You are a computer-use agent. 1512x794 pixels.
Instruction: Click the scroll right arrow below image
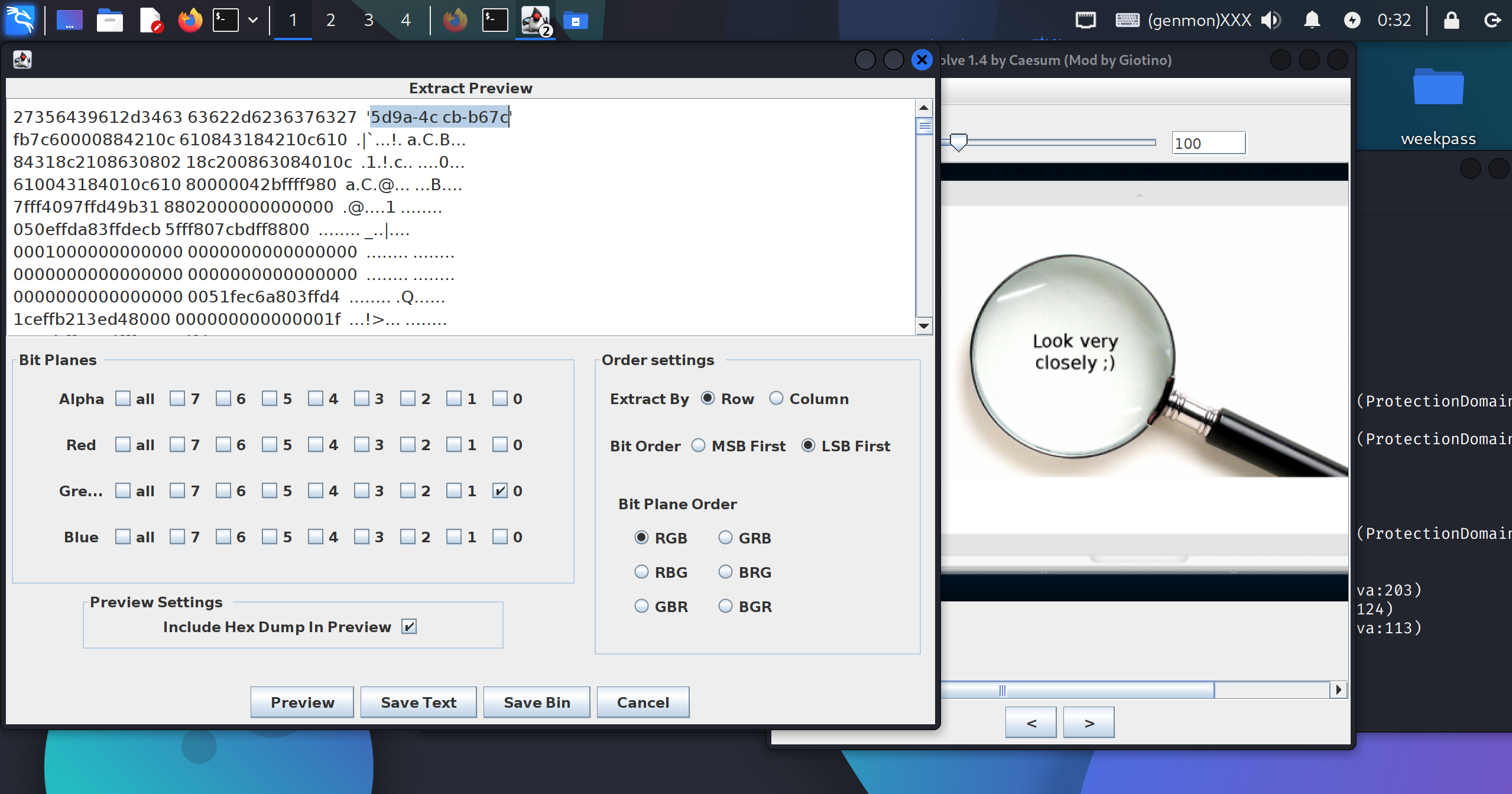[1338, 689]
